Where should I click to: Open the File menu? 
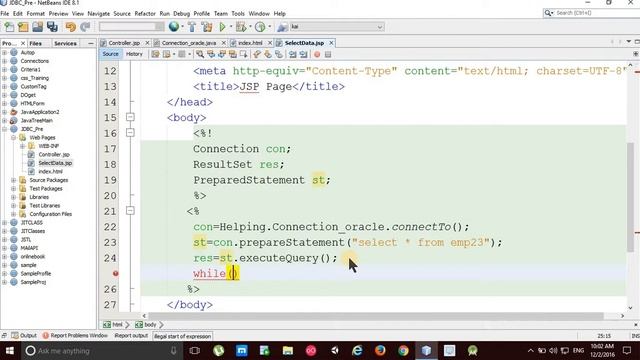[x=4, y=13]
